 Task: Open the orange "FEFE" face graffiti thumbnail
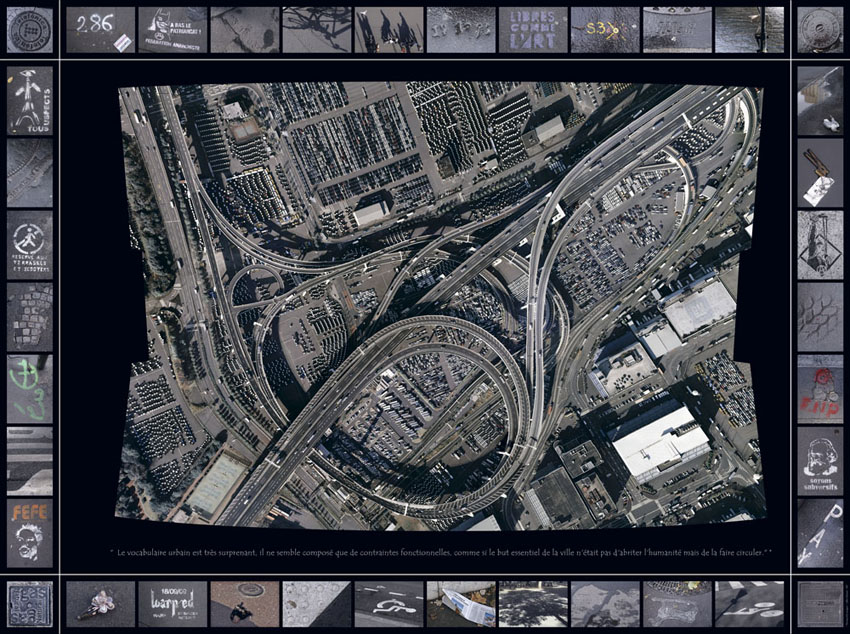[x=29, y=532]
